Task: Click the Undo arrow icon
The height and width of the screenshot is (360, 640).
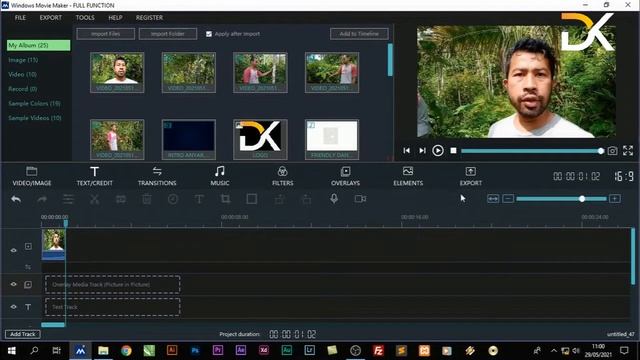Action: click(16, 199)
